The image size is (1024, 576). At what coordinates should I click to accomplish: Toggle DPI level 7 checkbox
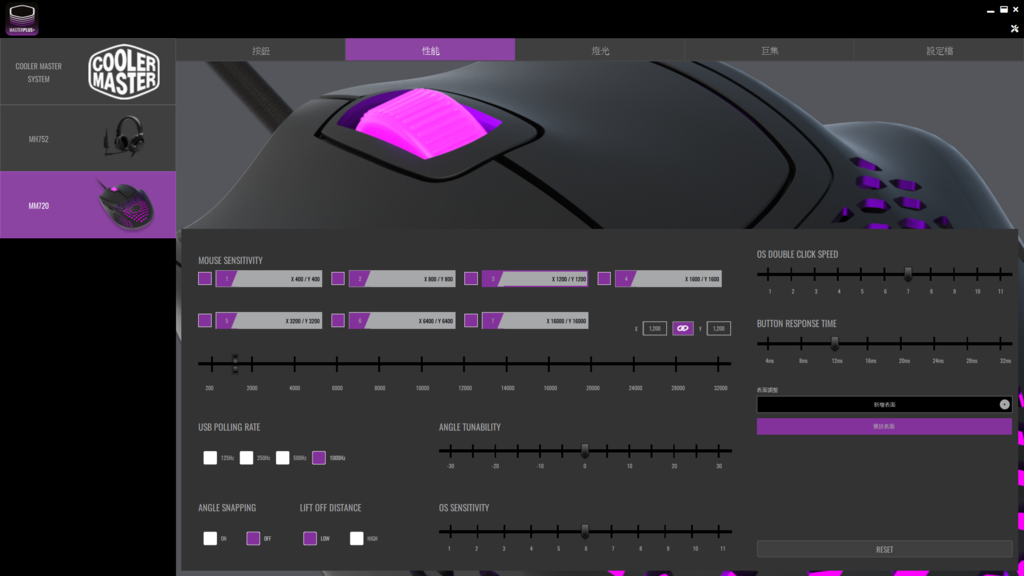[x=471, y=321]
